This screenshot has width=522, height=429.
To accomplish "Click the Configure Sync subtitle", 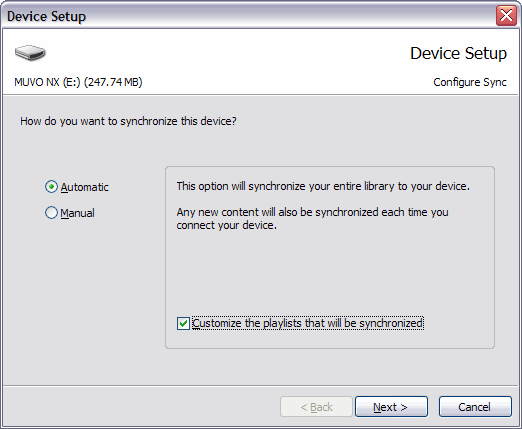I will (470, 82).
